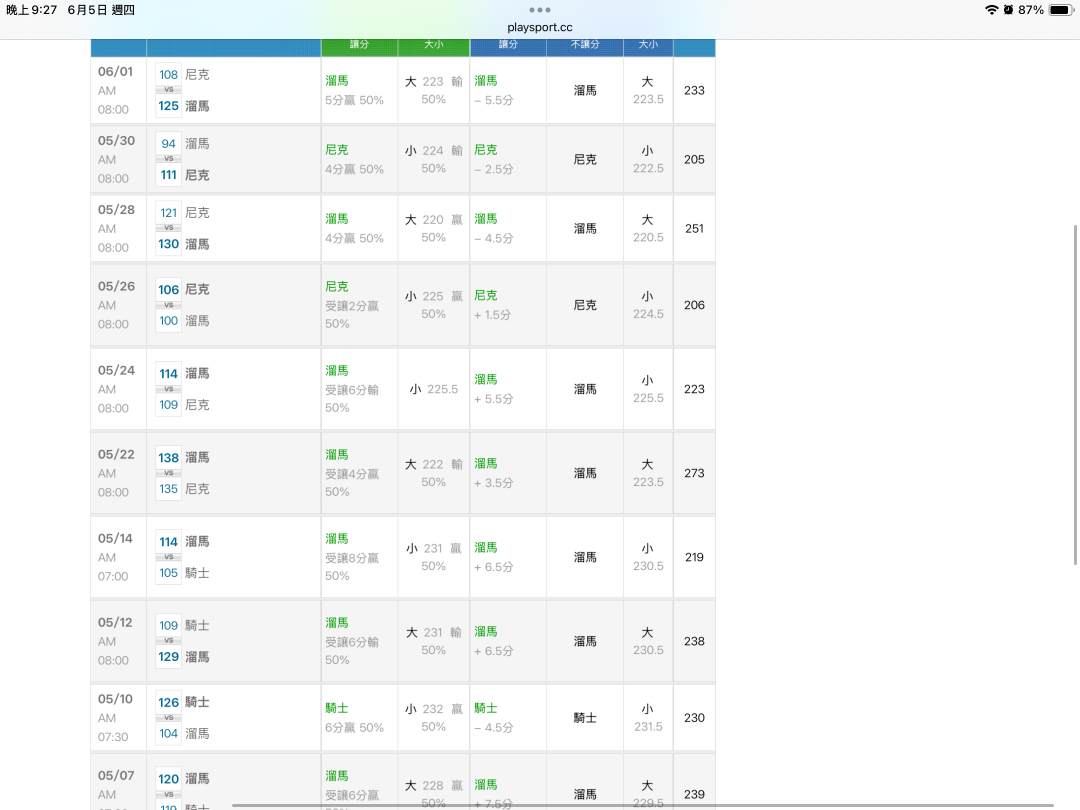Viewport: 1080px width, 810px height.
Task: Click 大 220 贏 over-under cell
Action: coord(433,228)
